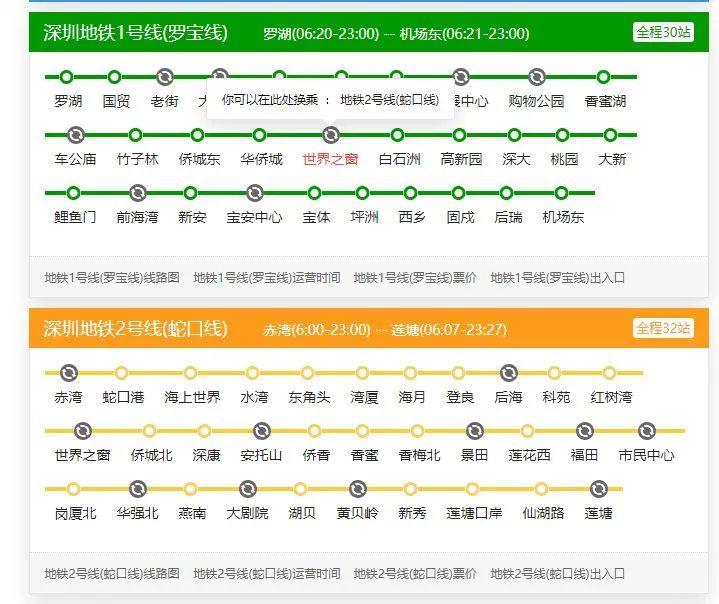The height and width of the screenshot is (604, 719).
Task: Click the 香蜜湖 station circle marker
Action: (x=603, y=77)
